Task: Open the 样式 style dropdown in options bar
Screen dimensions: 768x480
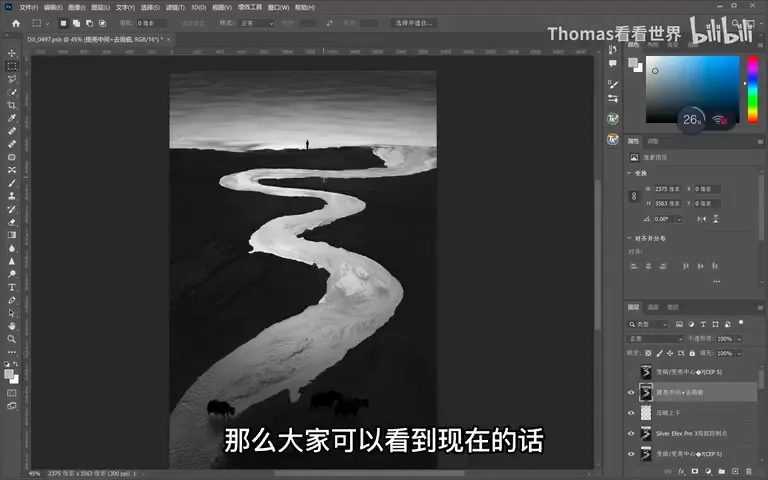Action: coord(257,23)
